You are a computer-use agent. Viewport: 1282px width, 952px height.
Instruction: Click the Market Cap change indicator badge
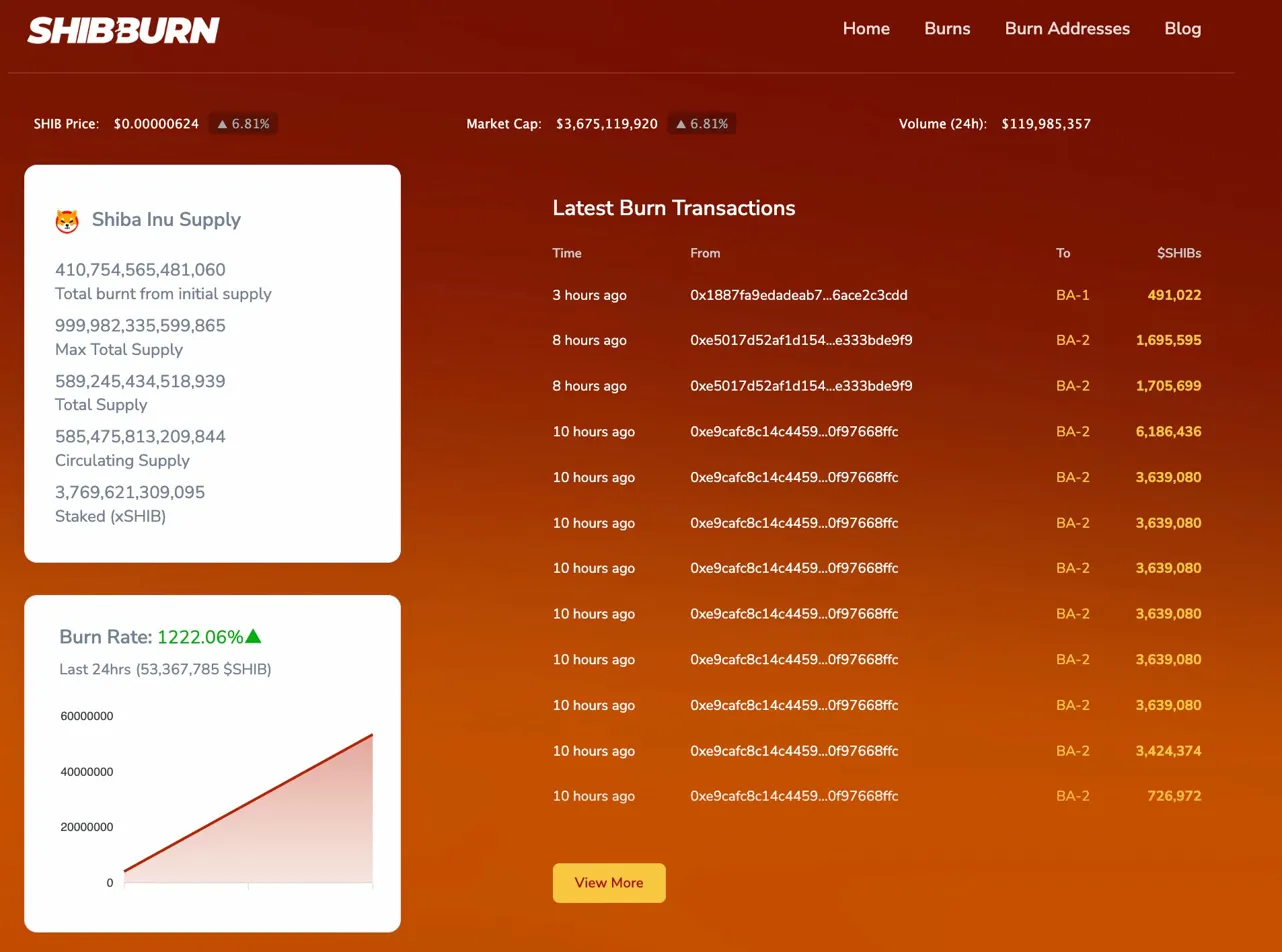(x=701, y=123)
